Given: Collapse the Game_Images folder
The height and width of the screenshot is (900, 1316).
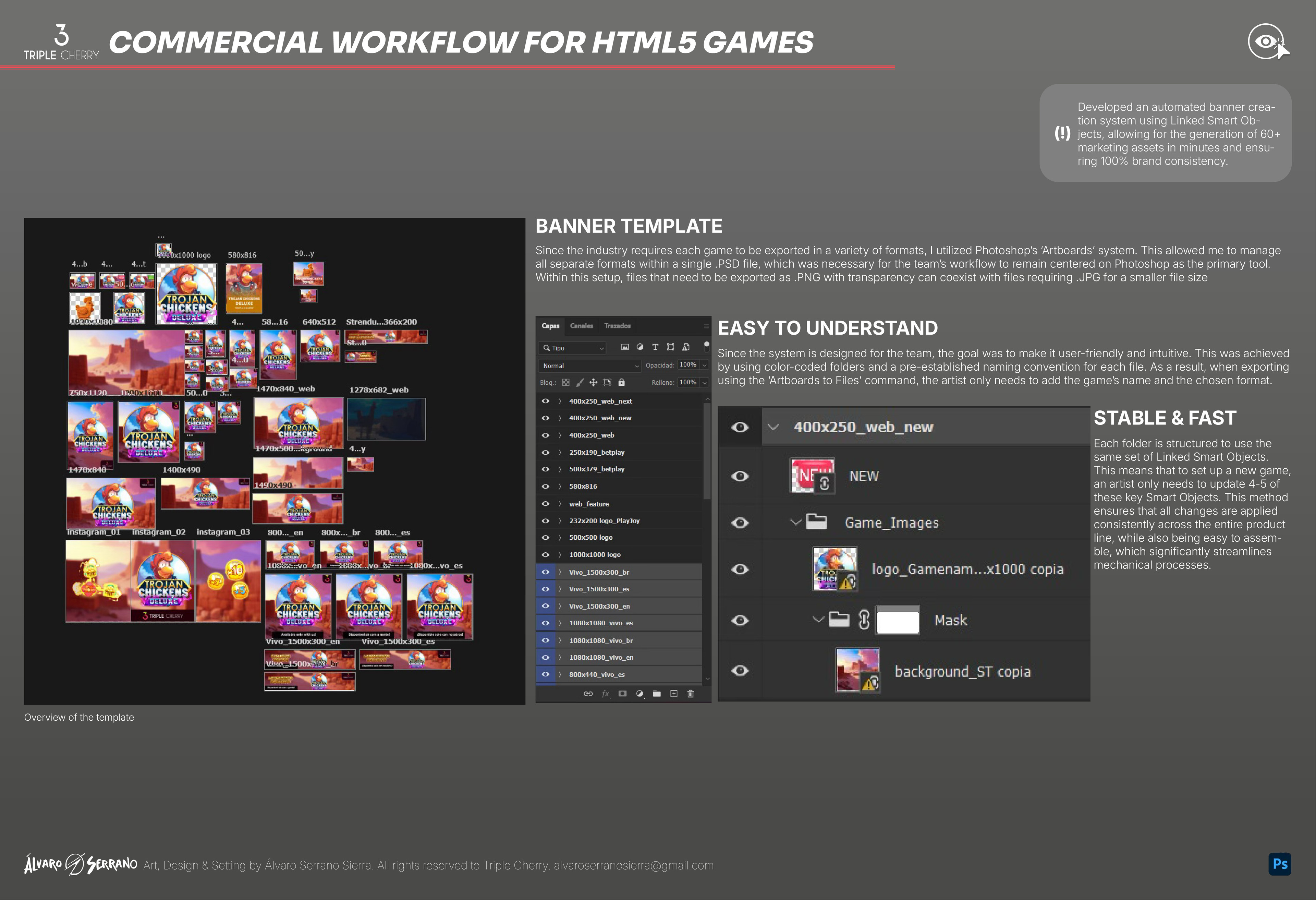Looking at the screenshot, I should tap(796, 522).
